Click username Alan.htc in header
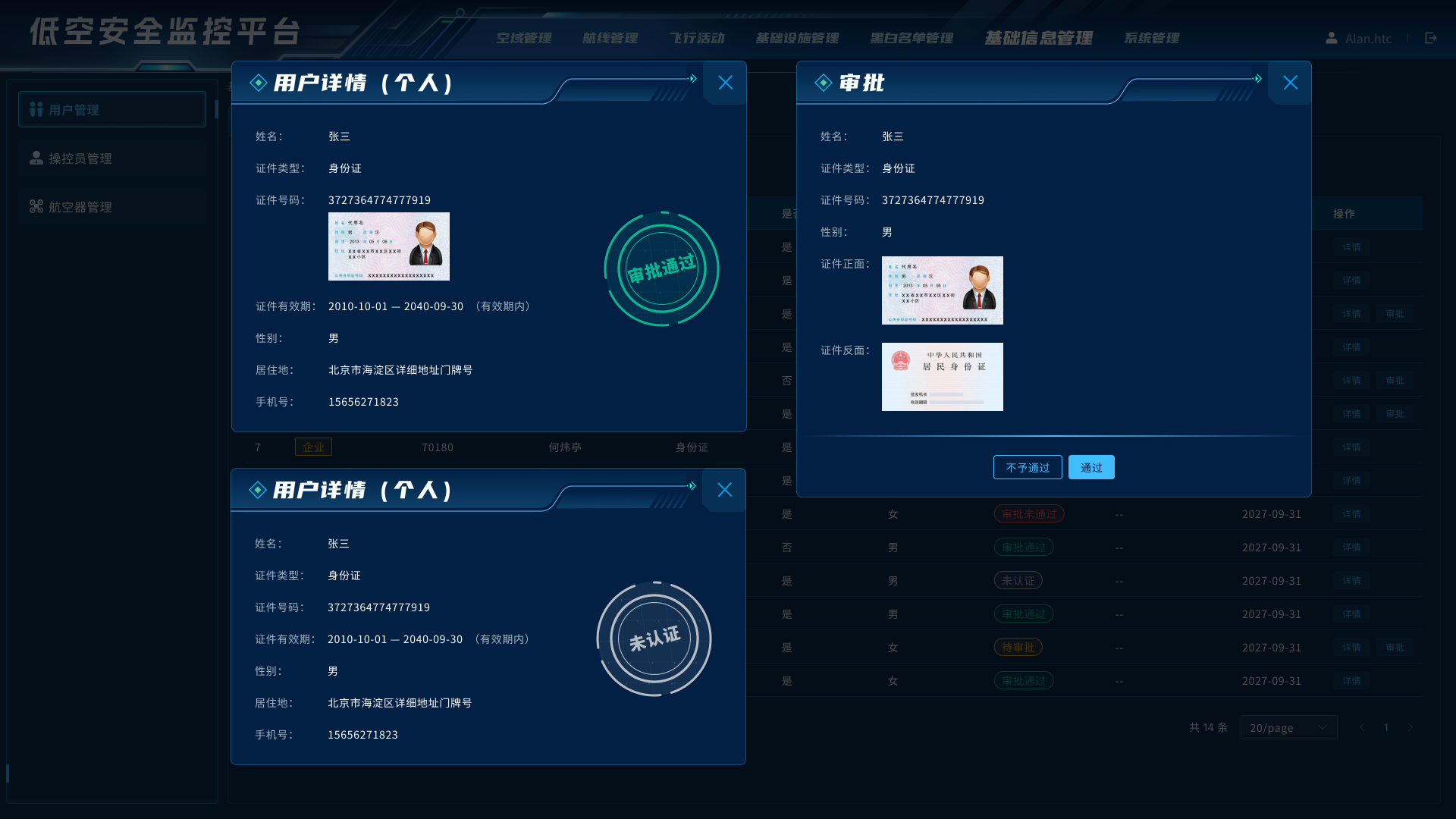The width and height of the screenshot is (1456, 819). [x=1368, y=39]
